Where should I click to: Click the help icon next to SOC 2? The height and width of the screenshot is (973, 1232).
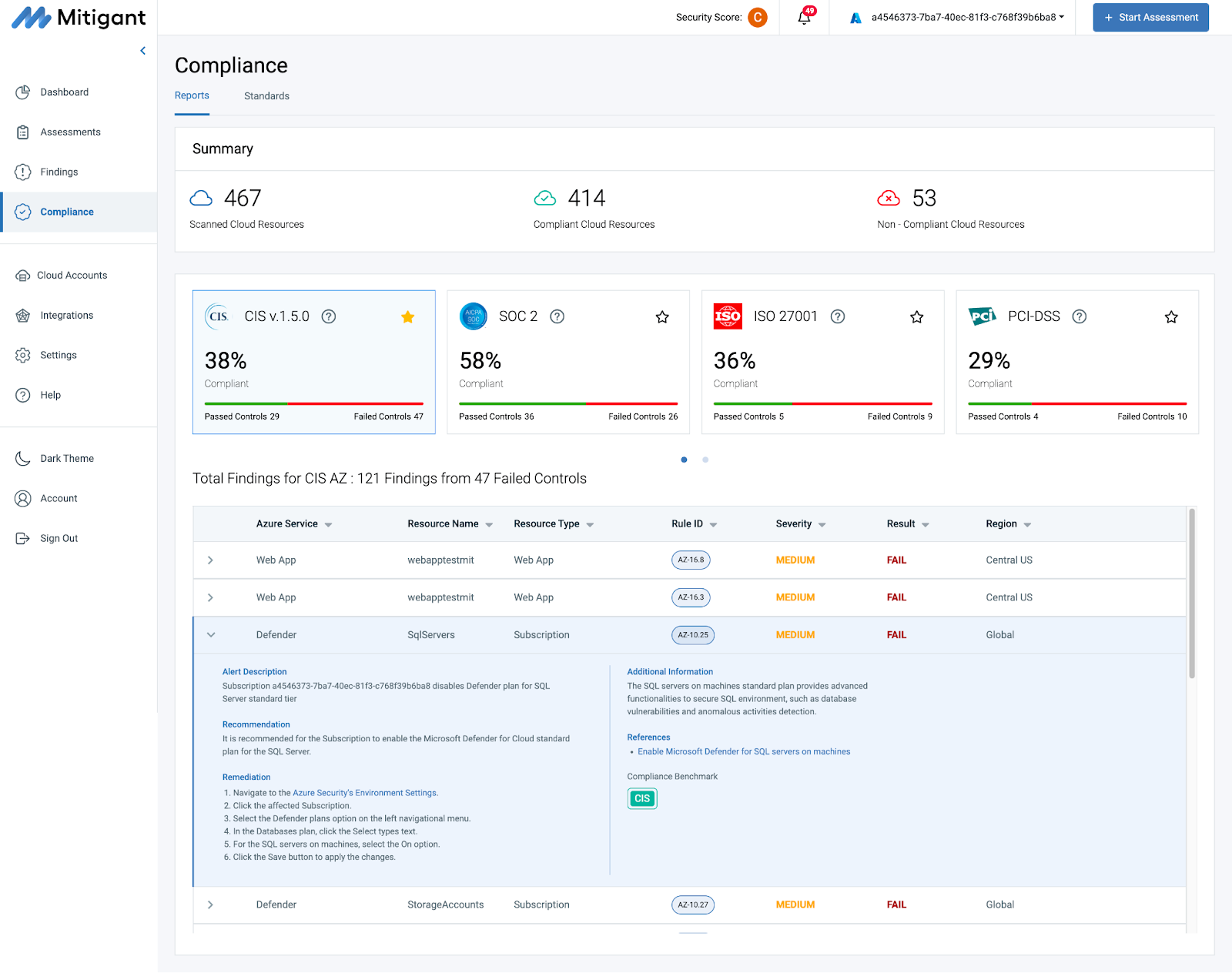557,316
